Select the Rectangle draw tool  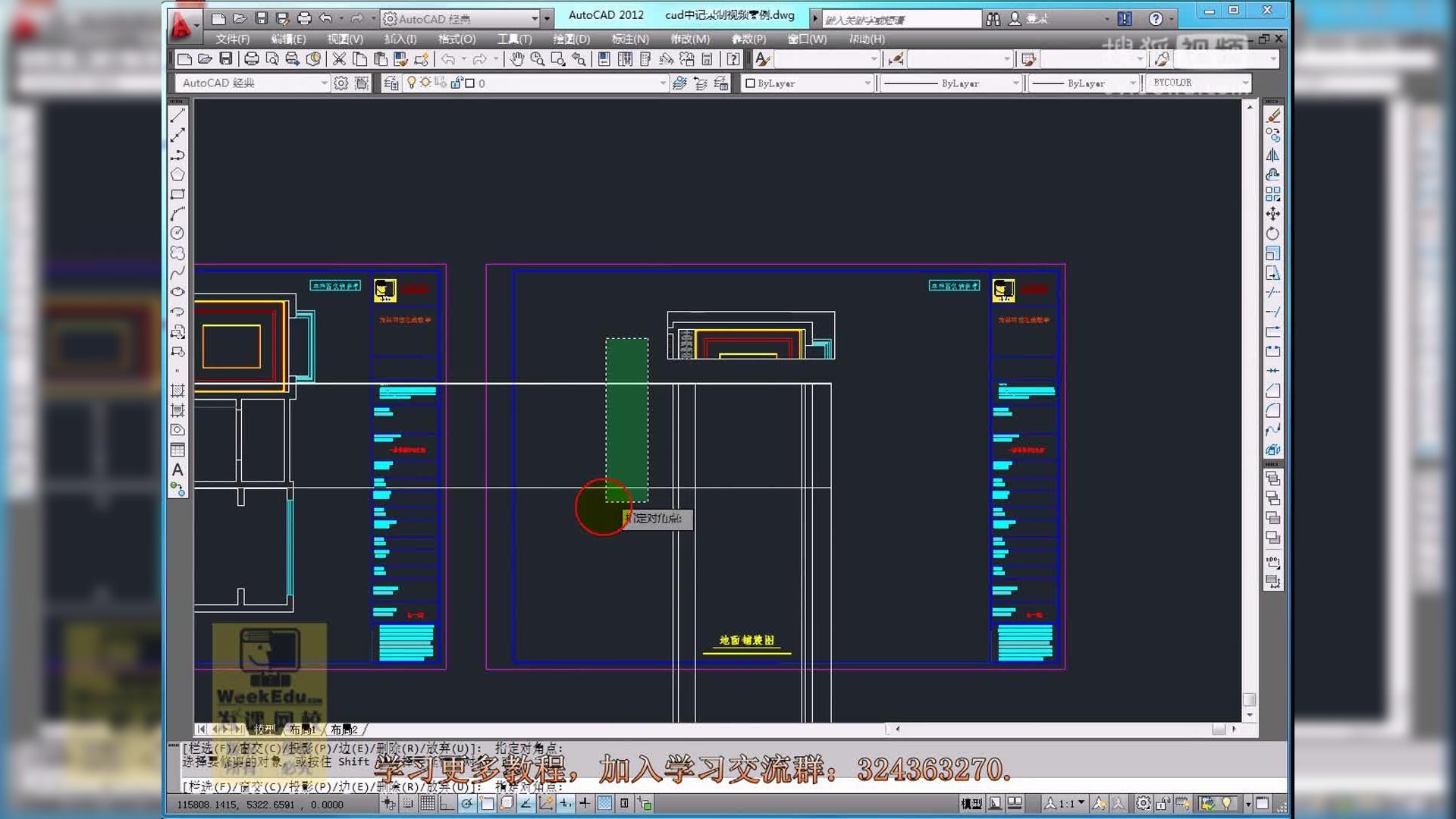pyautogui.click(x=177, y=194)
